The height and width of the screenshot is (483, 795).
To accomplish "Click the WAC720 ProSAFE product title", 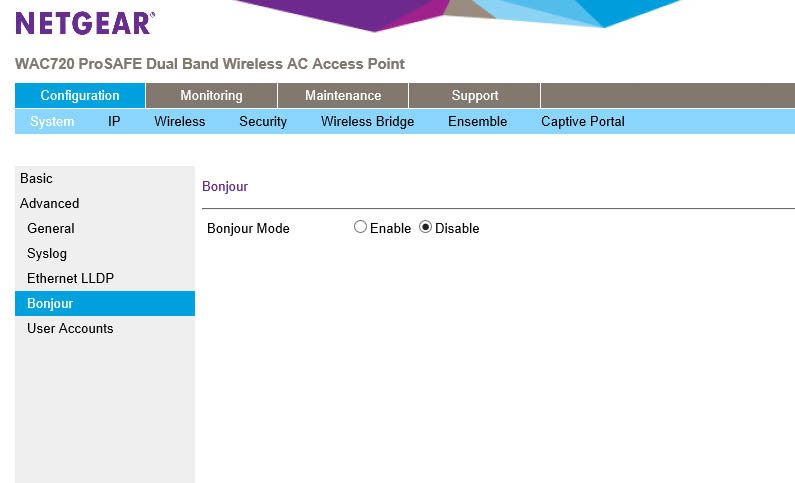I will [210, 64].
